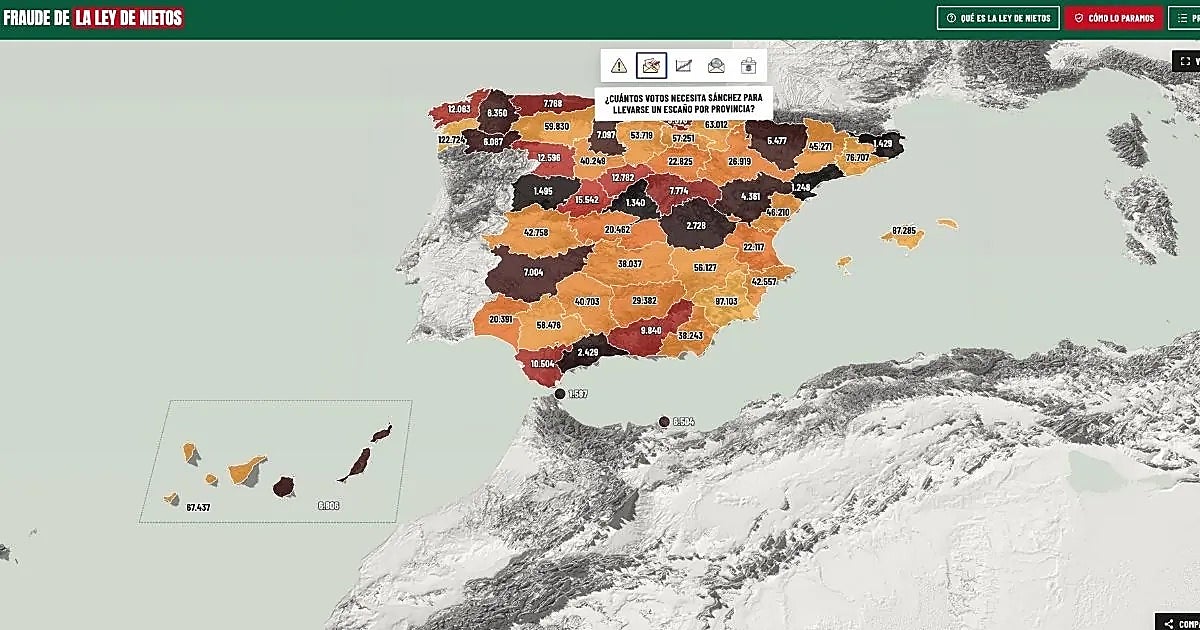Click the list icon button in header

[x=1184, y=18]
